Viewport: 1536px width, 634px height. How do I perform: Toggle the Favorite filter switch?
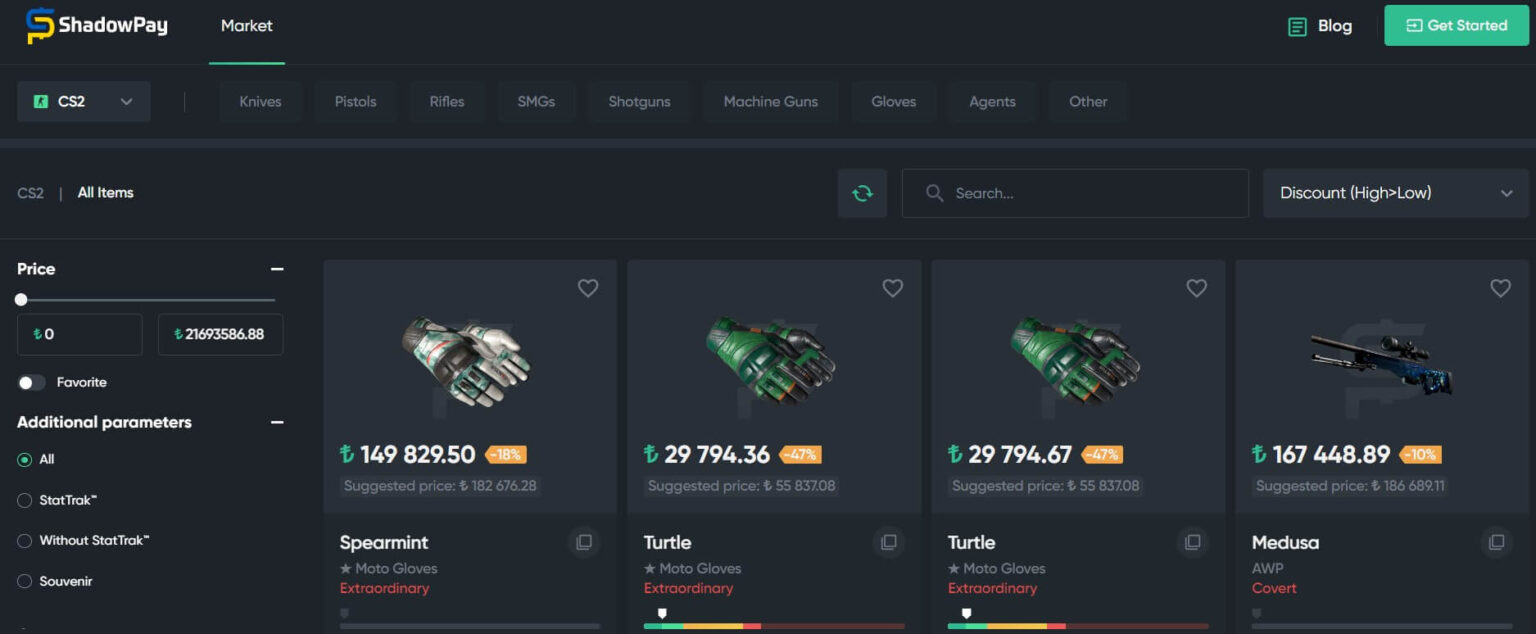pyautogui.click(x=32, y=382)
